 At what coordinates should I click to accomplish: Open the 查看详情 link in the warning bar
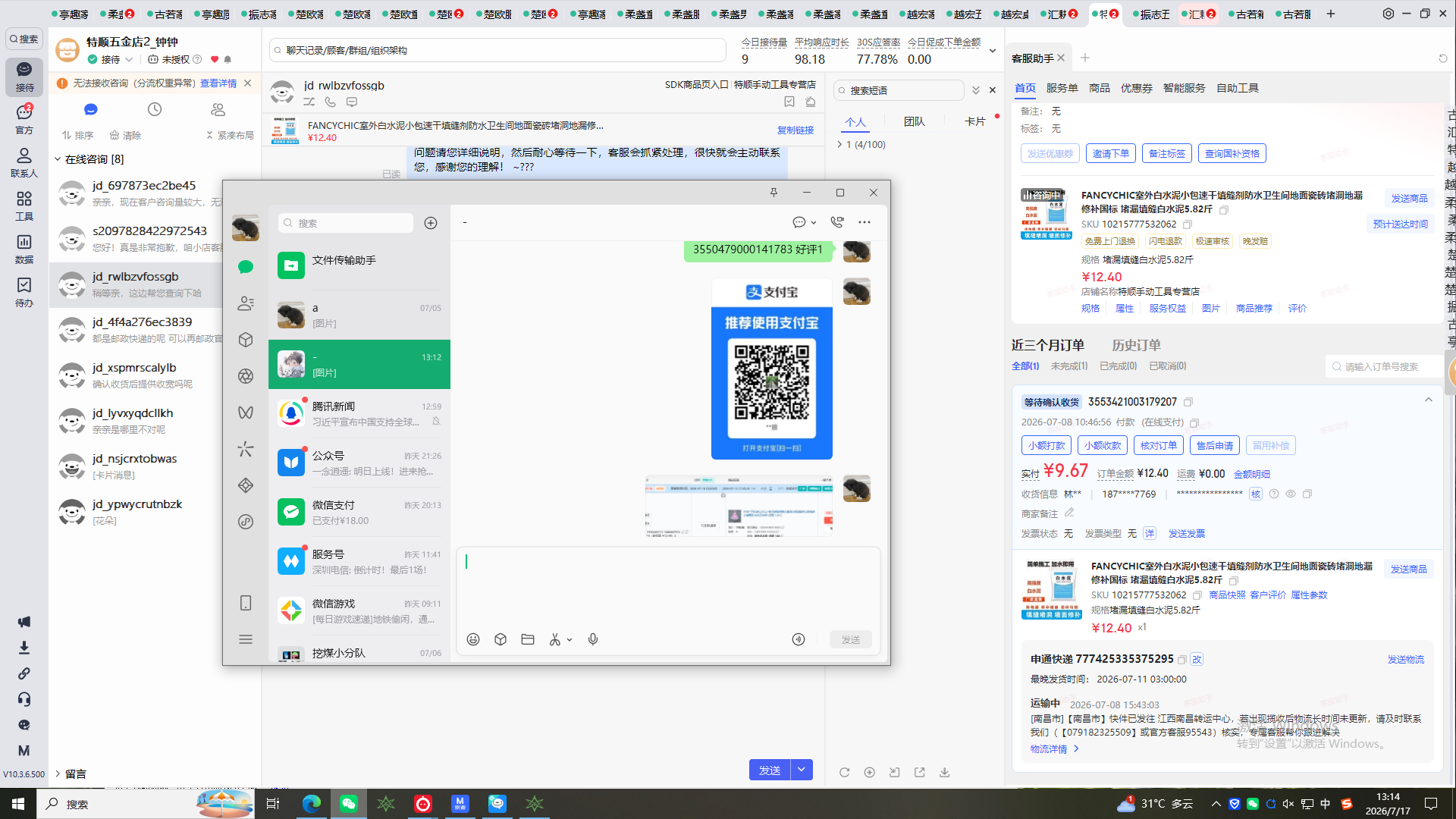[218, 83]
